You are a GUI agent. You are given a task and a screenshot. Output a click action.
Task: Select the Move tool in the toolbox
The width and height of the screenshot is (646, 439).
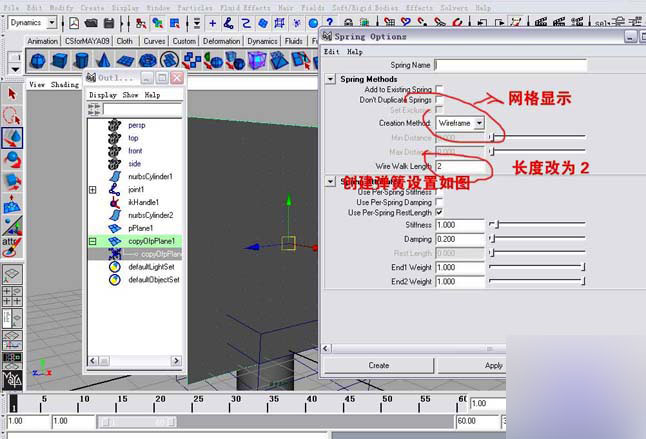click(12, 138)
